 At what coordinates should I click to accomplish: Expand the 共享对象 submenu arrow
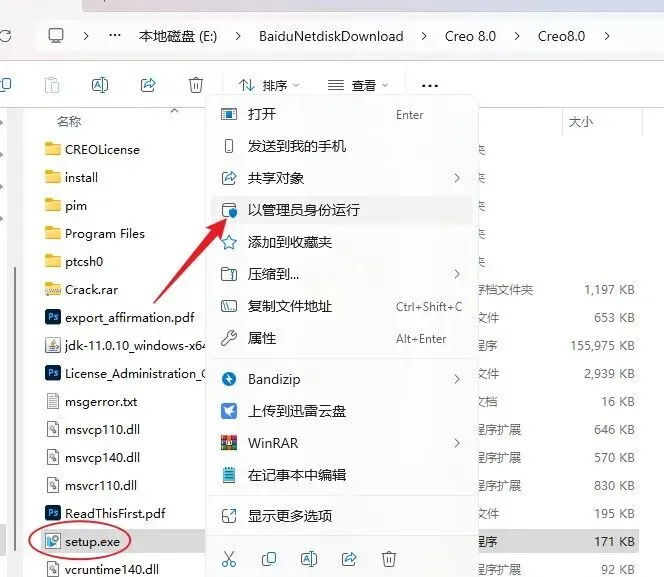coord(456,178)
